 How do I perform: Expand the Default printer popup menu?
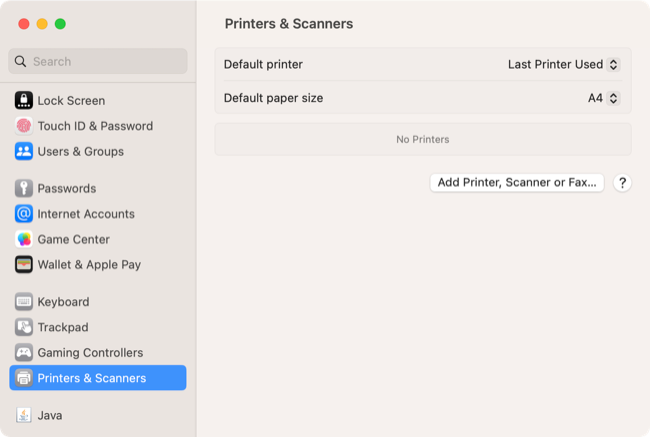point(564,64)
